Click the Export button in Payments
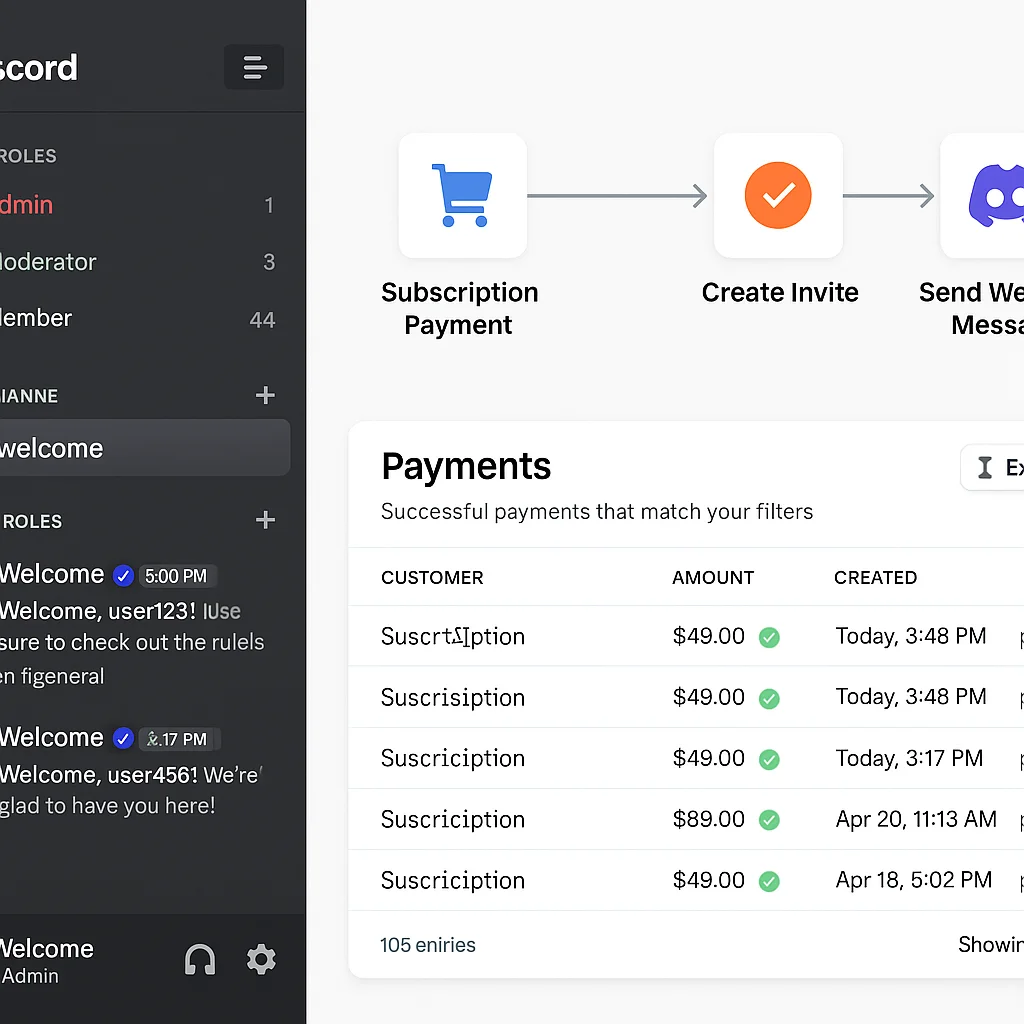The image size is (1024, 1024). [993, 468]
